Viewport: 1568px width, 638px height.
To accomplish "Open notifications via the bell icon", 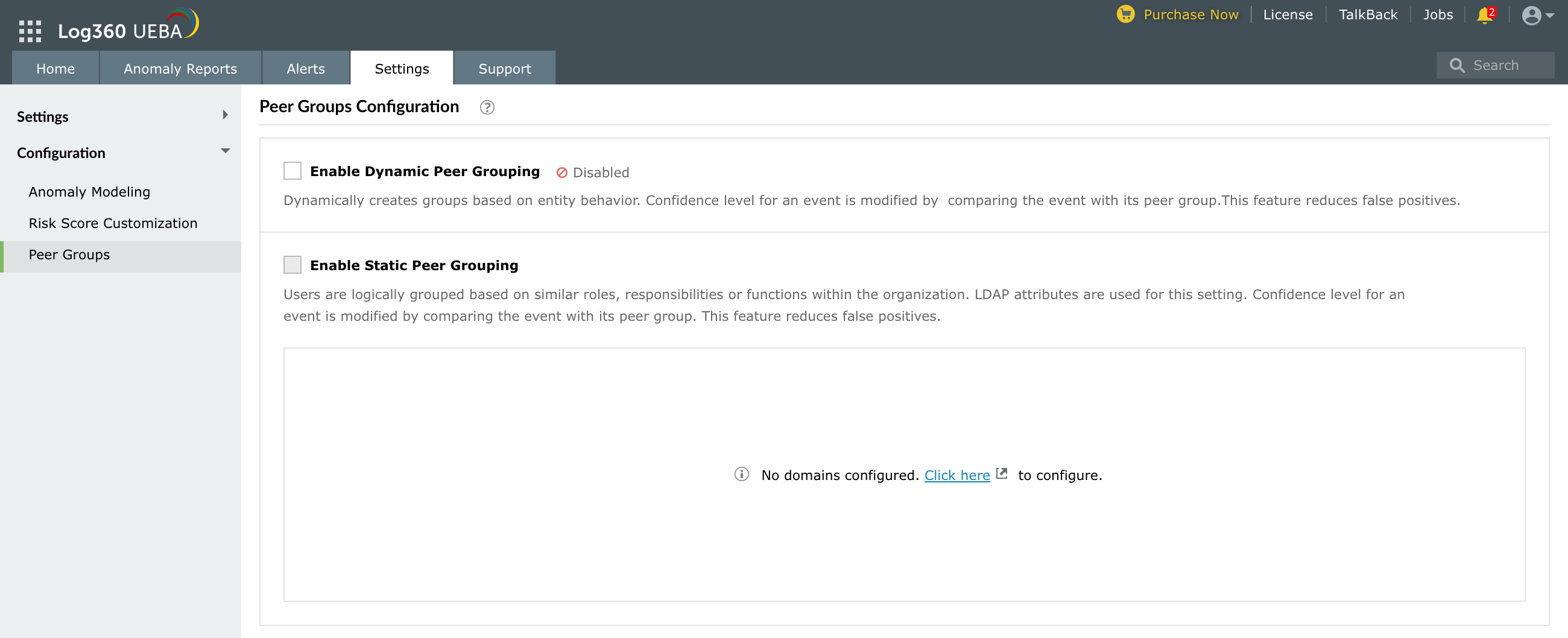I will click(1485, 14).
